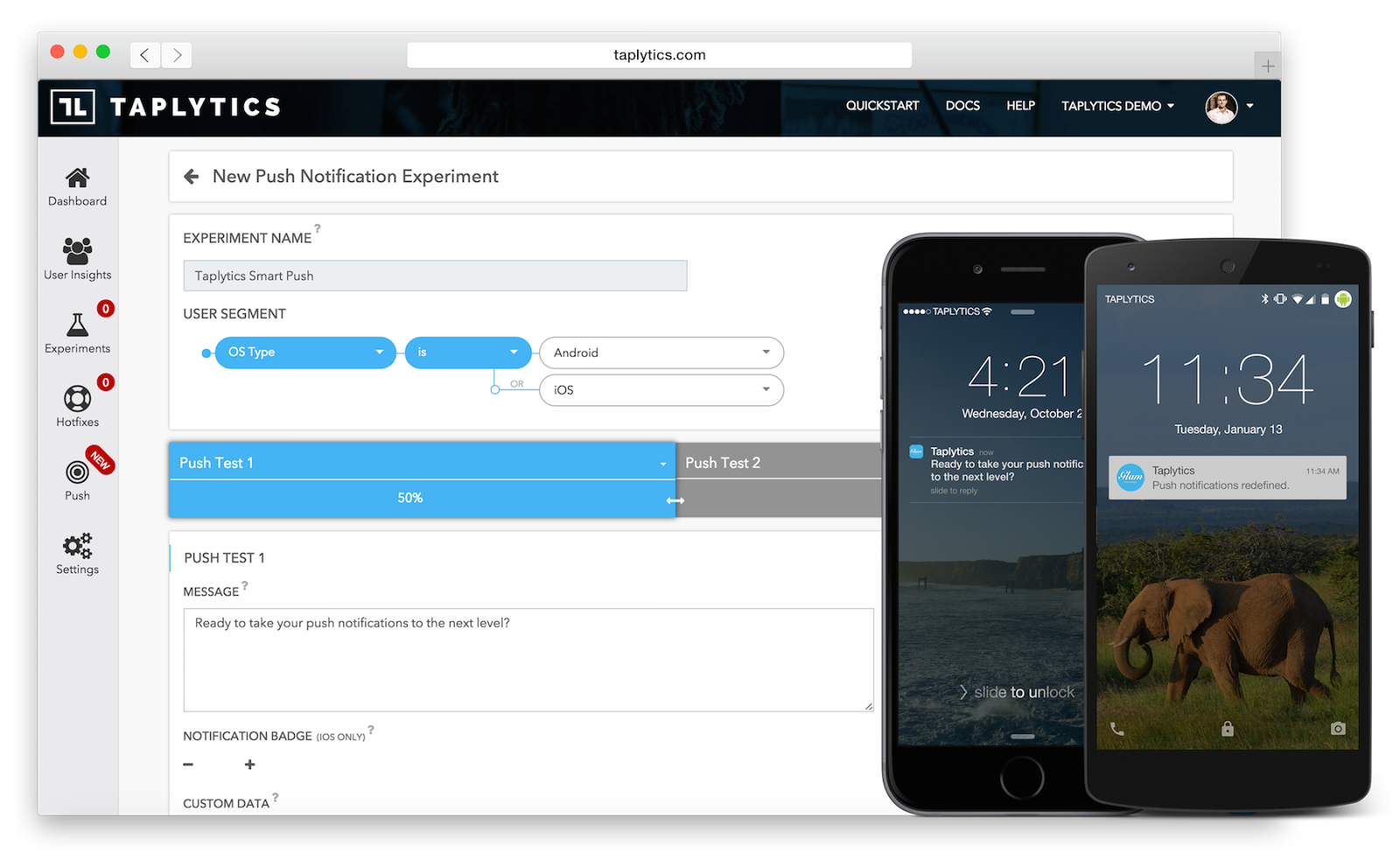
Task: Click browser back navigation button
Action: (x=145, y=55)
